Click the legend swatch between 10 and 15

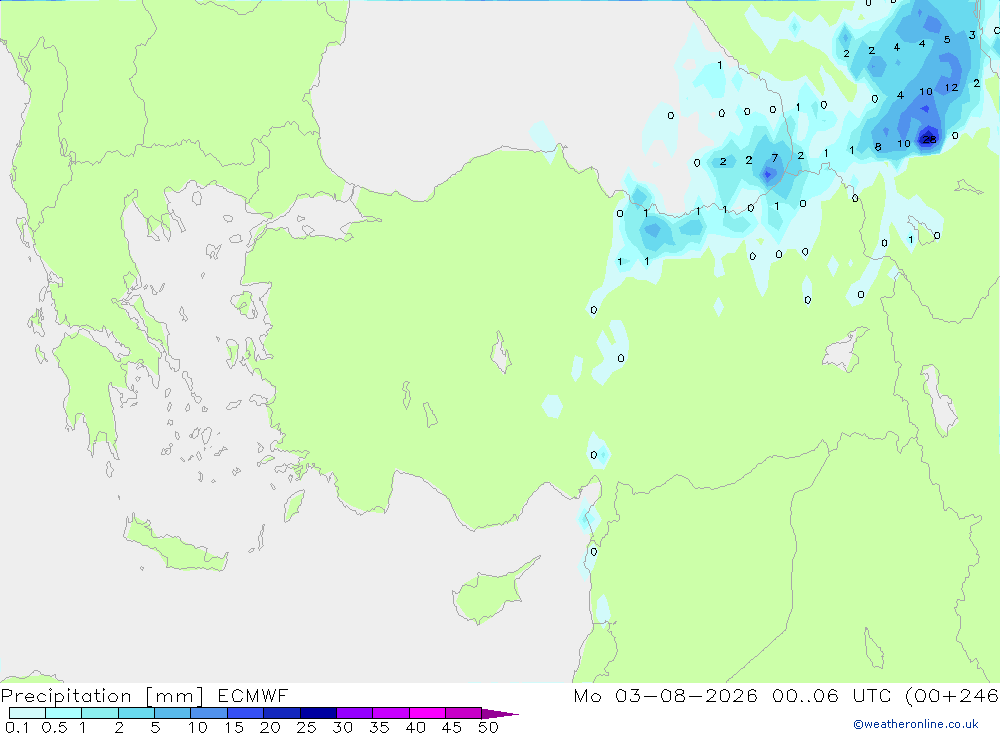point(209,713)
